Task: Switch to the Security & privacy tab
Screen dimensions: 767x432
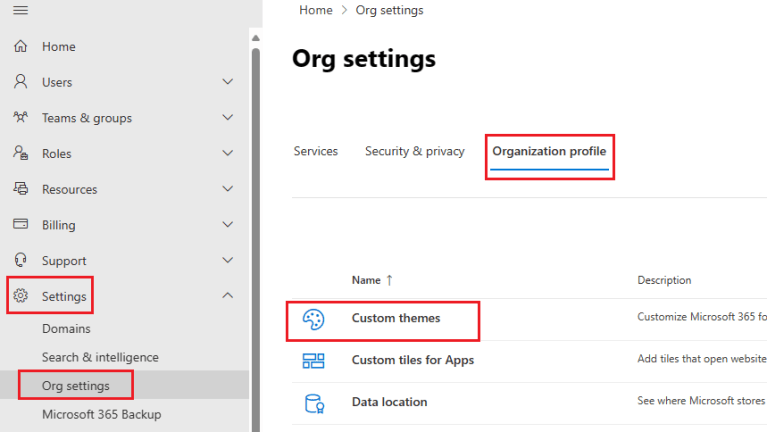Action: (414, 152)
